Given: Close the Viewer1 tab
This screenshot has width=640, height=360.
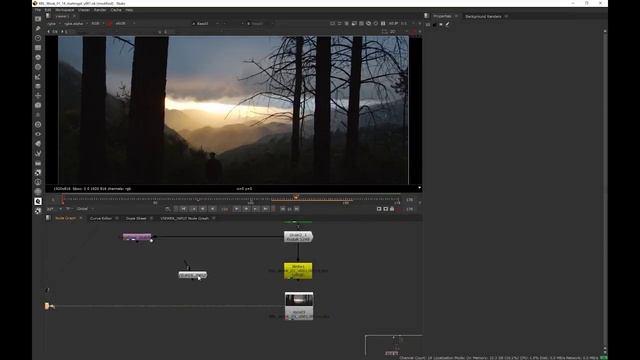Looking at the screenshot, I should (74, 16).
